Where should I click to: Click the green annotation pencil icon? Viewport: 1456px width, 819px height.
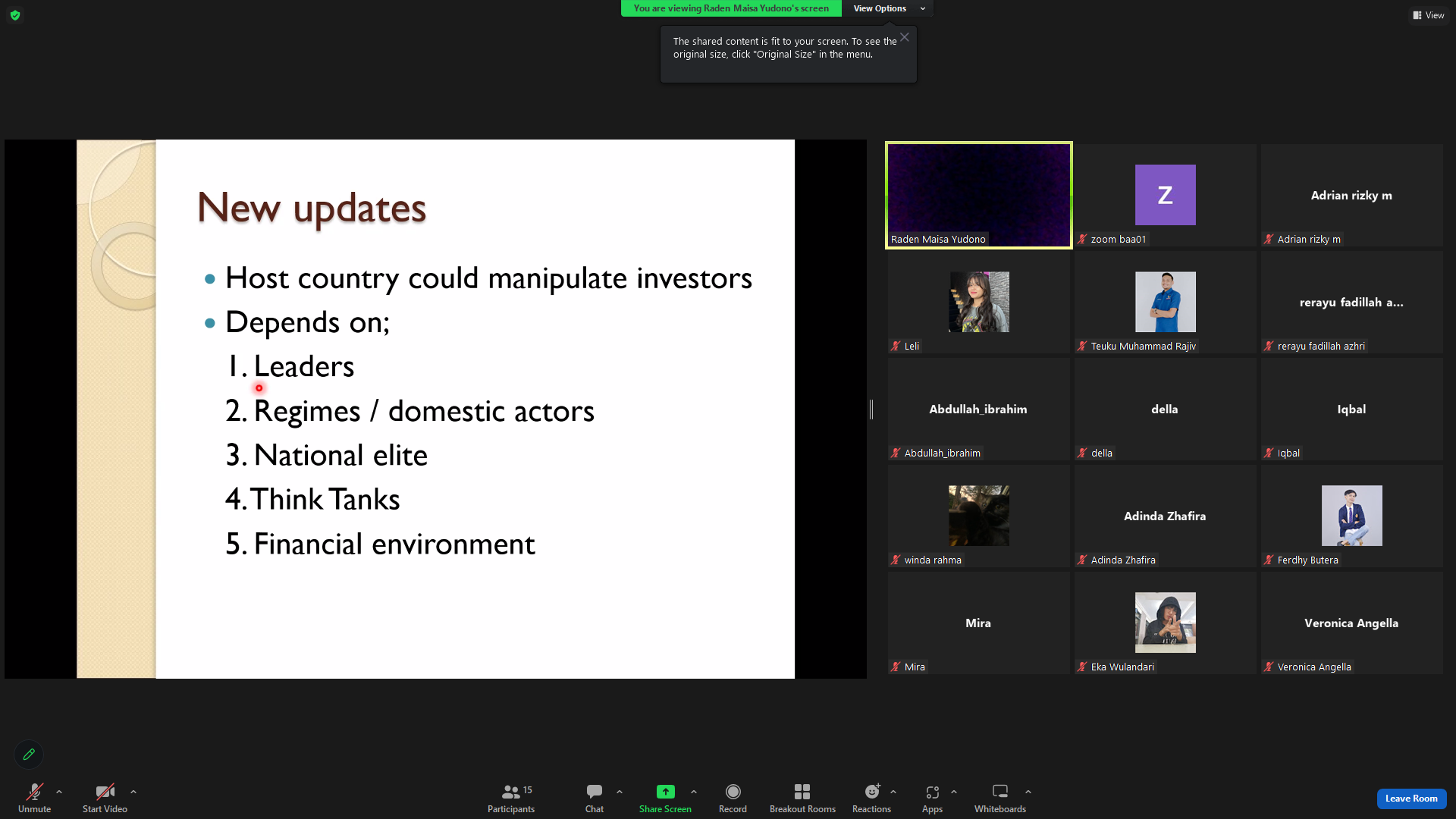(29, 755)
